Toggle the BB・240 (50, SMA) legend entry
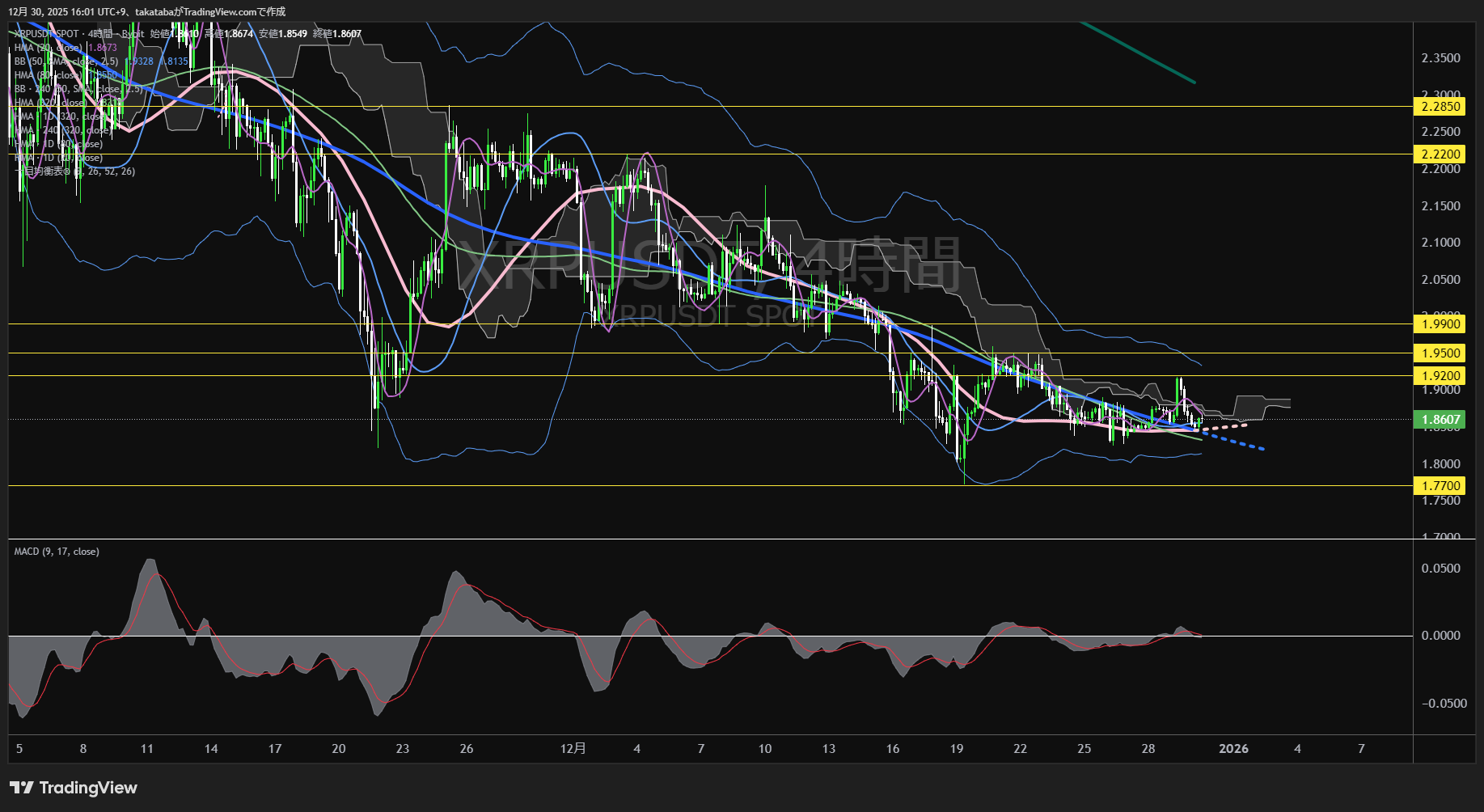 click(77, 89)
